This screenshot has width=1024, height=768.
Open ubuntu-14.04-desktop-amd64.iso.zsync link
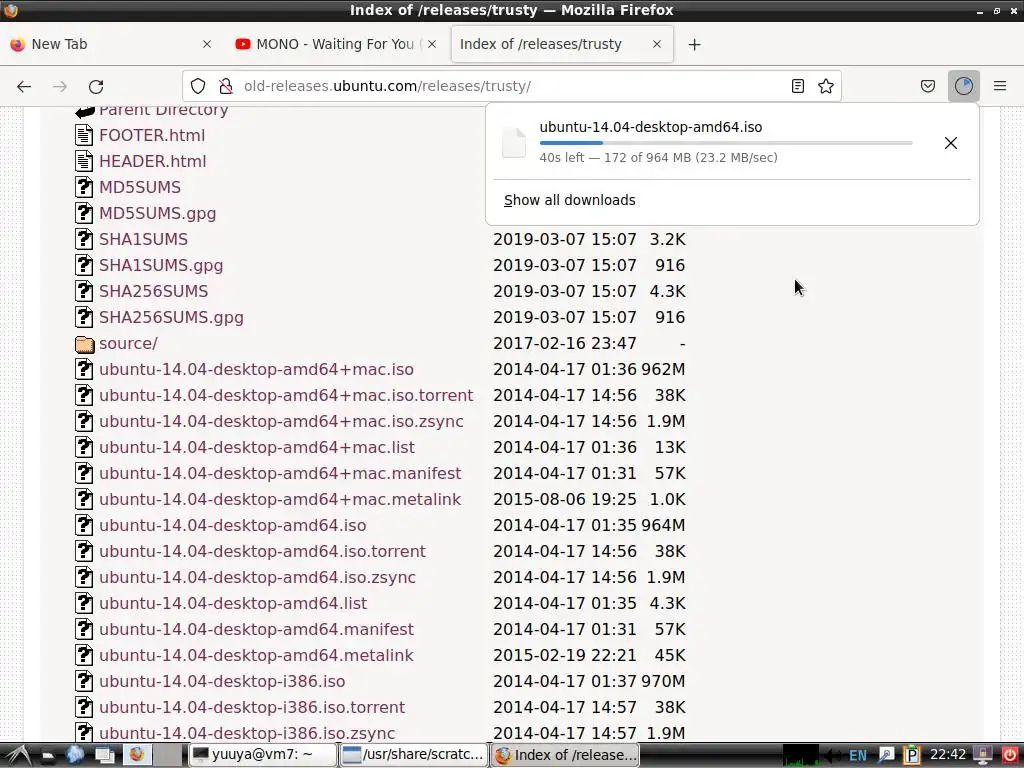coord(257,577)
